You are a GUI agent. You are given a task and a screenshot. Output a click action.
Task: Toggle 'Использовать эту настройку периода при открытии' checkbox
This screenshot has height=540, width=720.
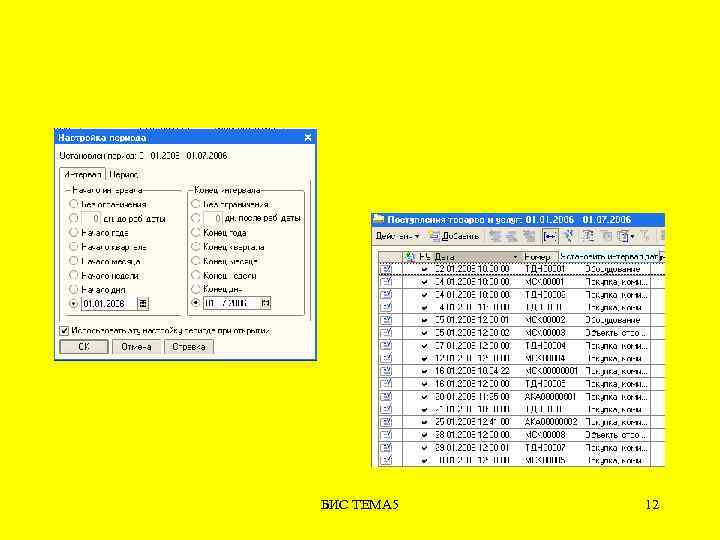click(64, 331)
